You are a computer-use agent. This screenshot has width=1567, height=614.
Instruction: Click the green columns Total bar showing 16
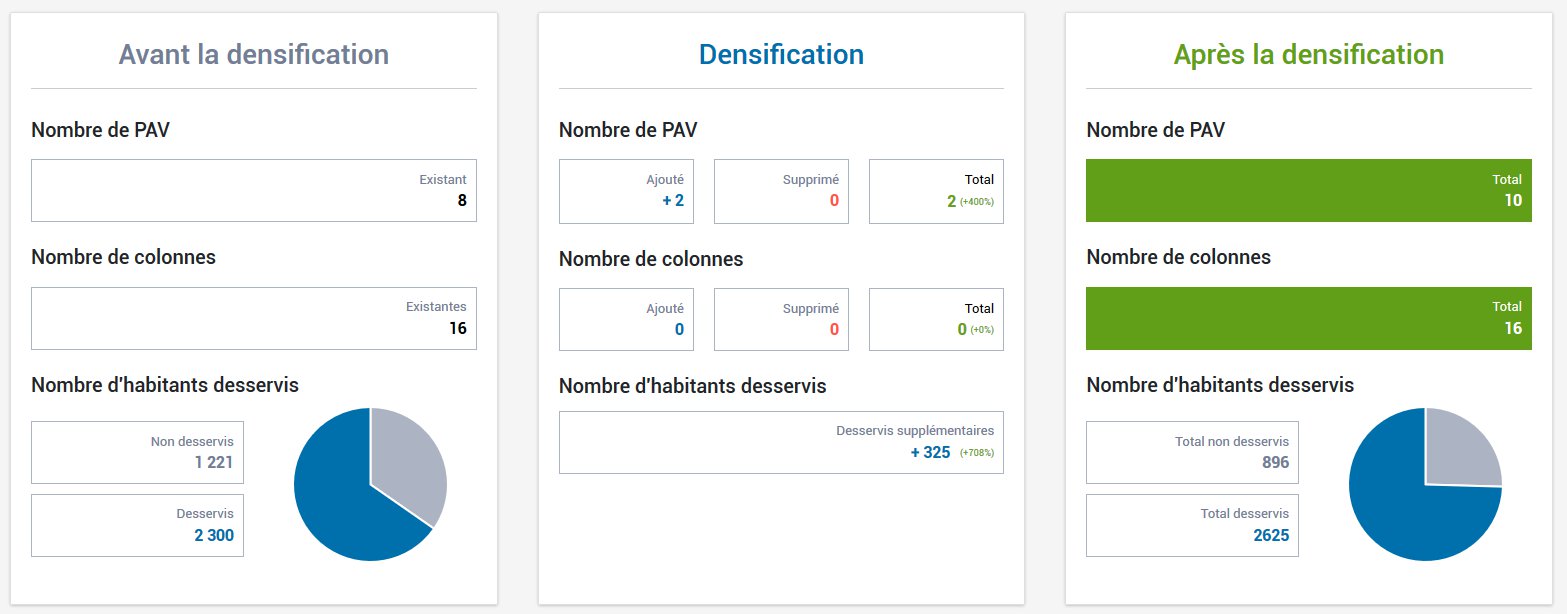coord(1308,318)
